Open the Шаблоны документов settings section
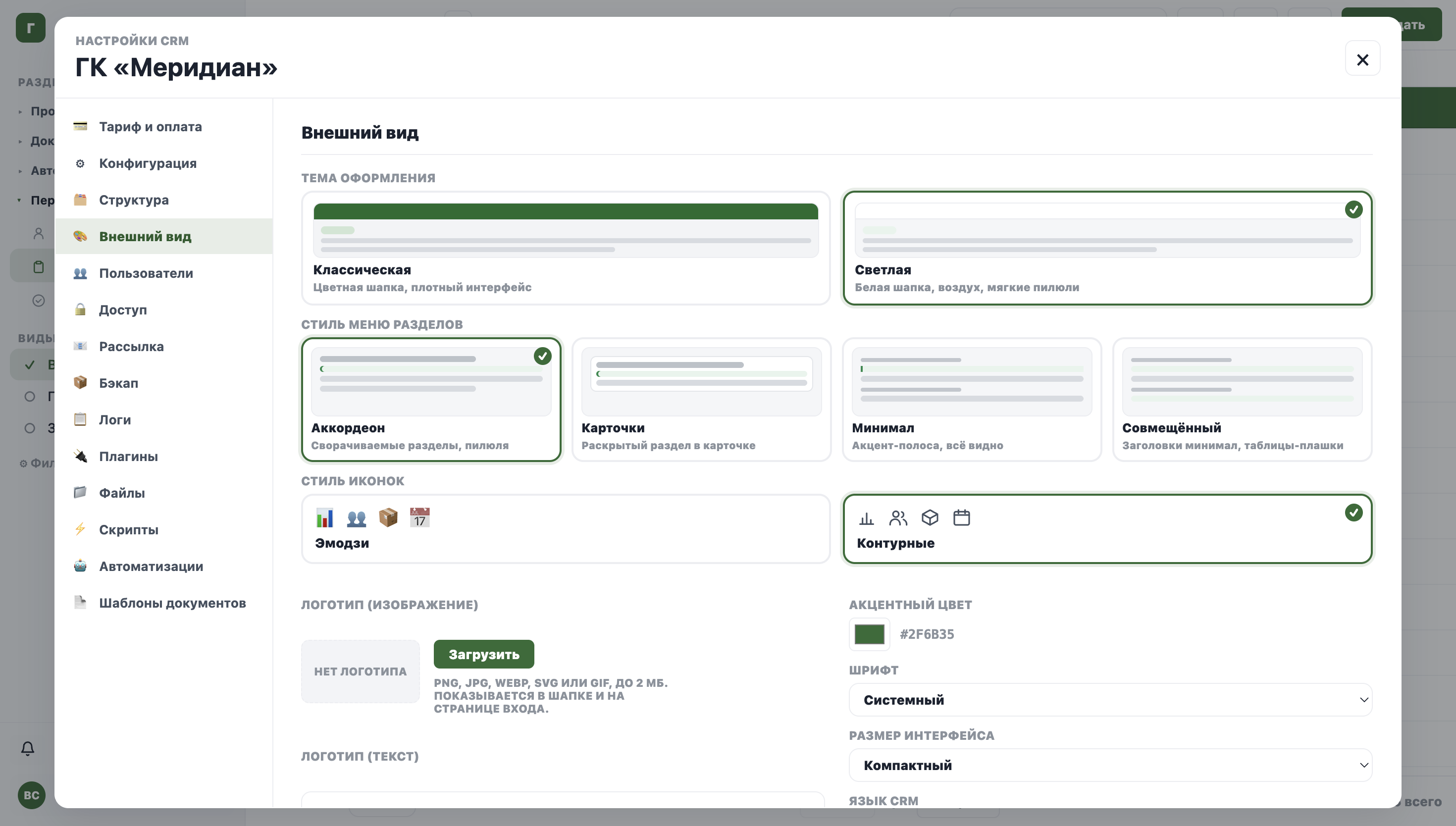 pyautogui.click(x=164, y=603)
